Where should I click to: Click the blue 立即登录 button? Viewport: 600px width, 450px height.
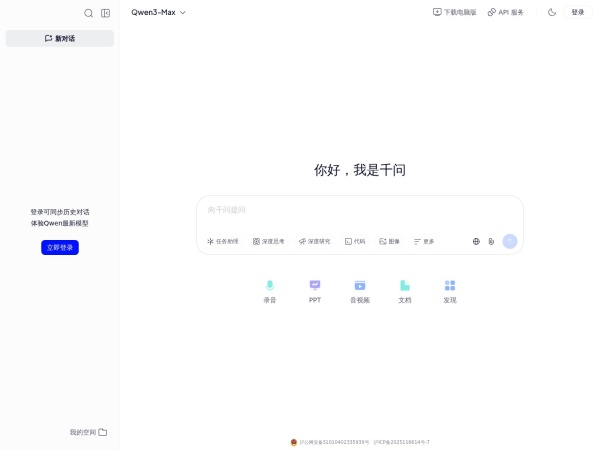[60, 247]
